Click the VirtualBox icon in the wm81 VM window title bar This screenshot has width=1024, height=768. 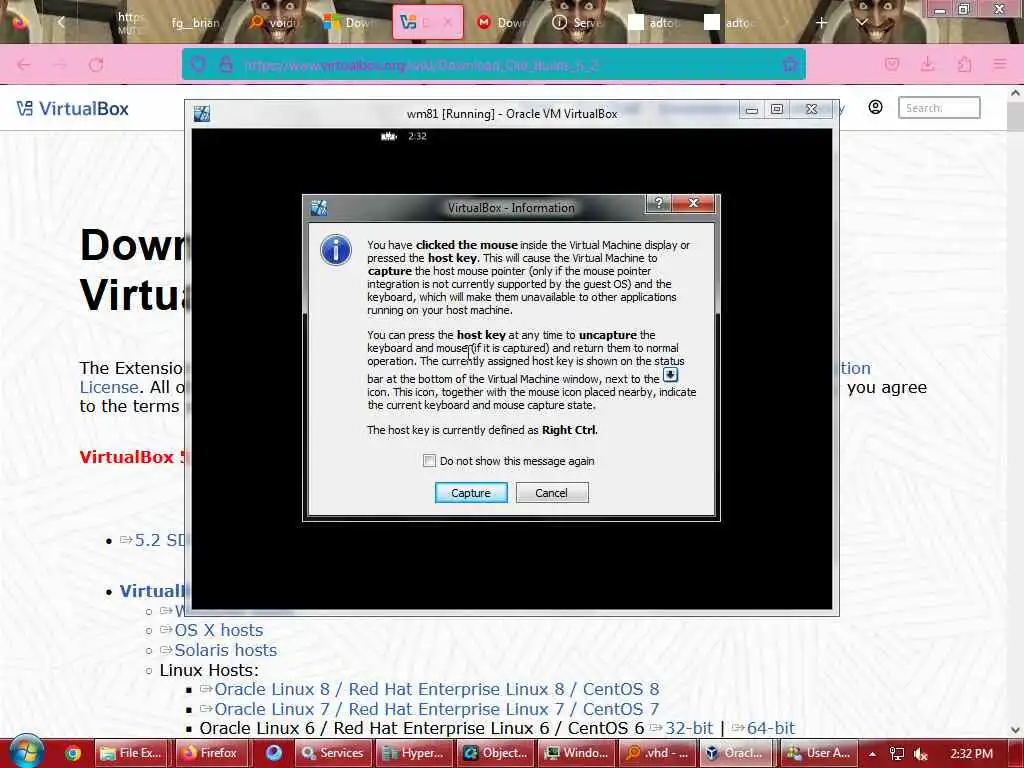coord(202,114)
